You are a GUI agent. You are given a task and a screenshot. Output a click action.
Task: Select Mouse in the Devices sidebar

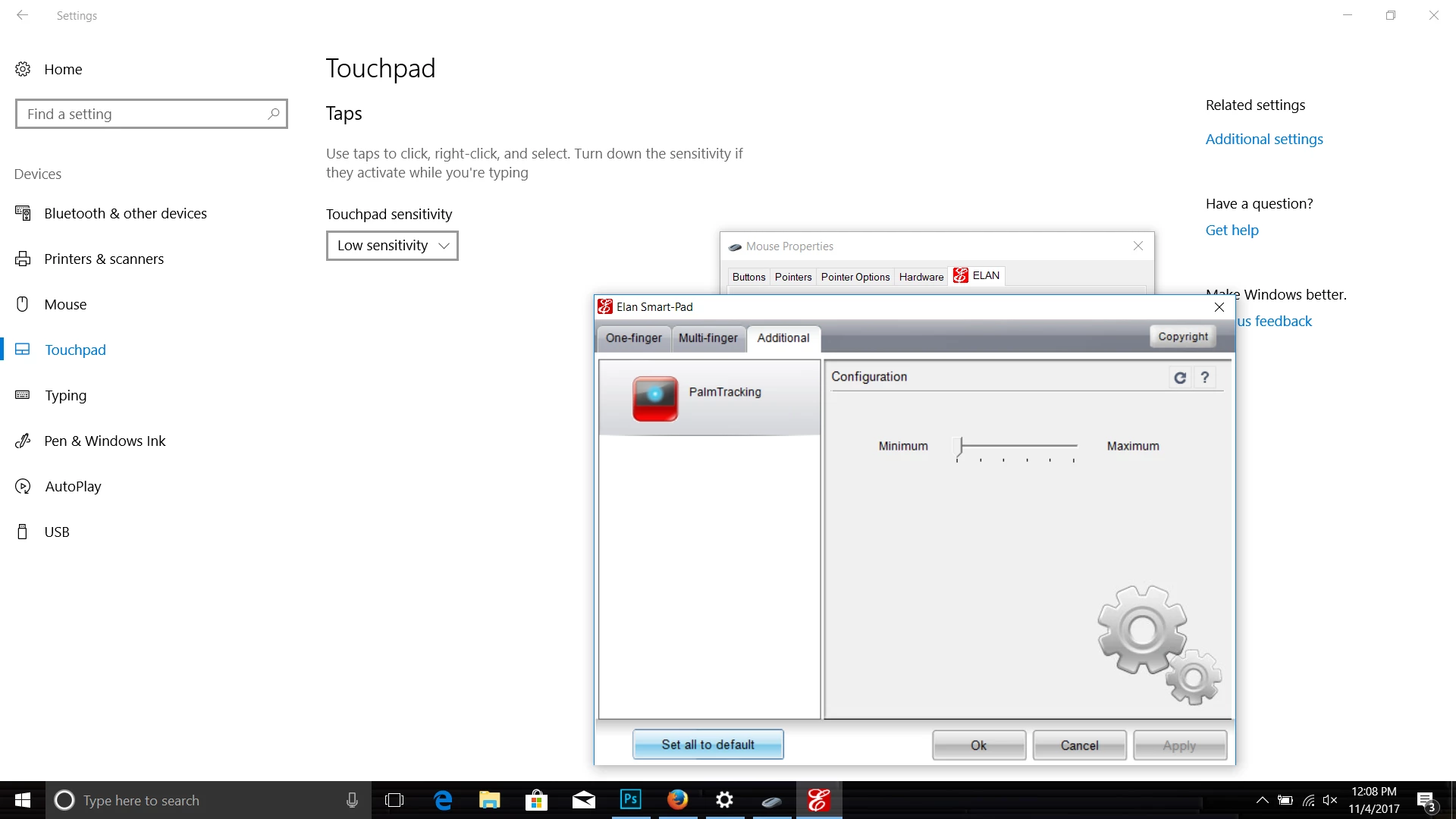[x=65, y=304]
